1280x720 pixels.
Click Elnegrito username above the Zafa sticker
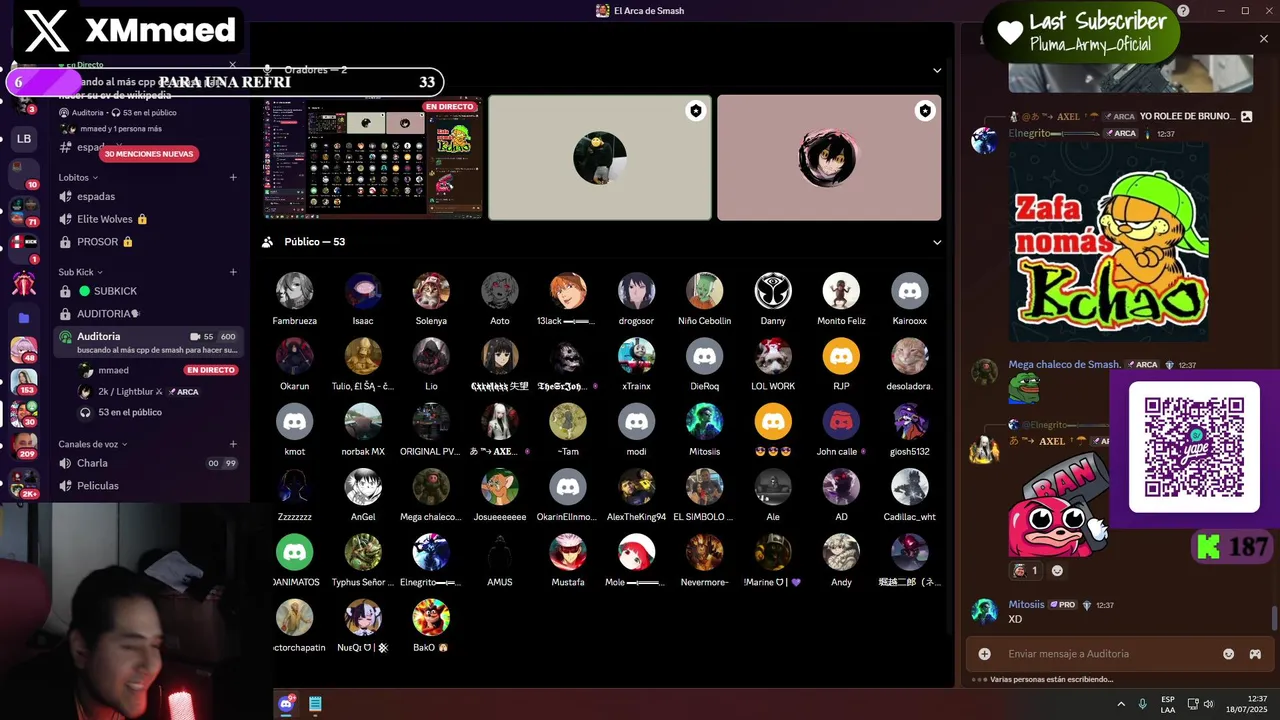pos(1054,133)
